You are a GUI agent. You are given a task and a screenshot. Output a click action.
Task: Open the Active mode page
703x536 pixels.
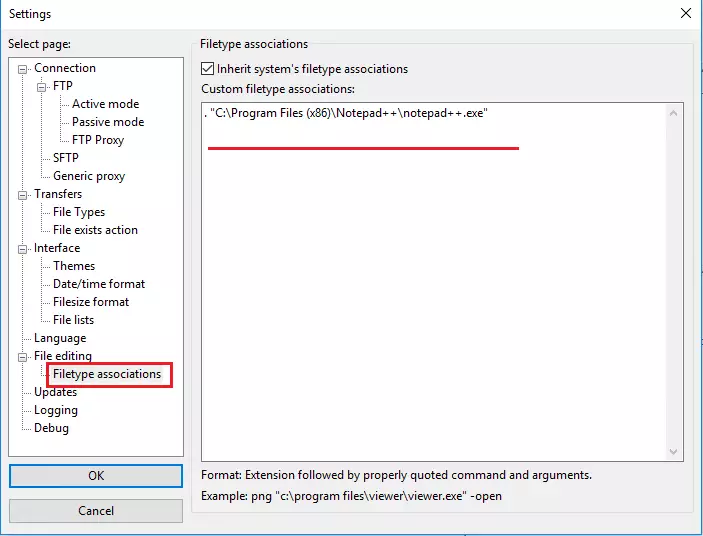click(x=105, y=104)
